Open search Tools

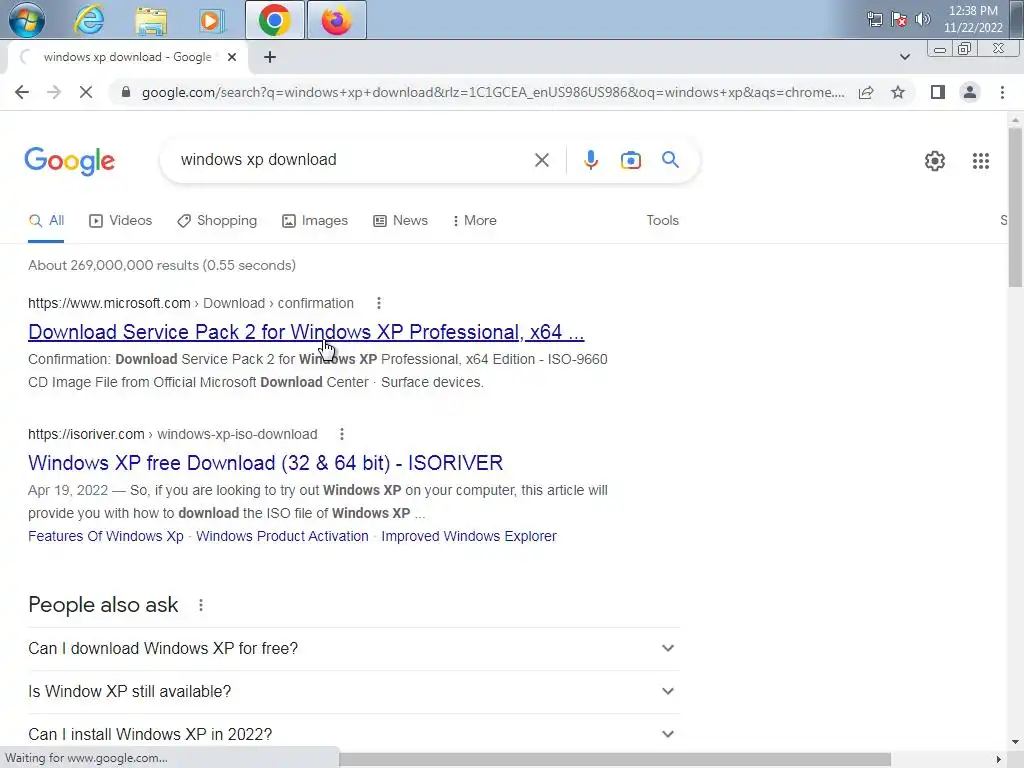coord(662,221)
